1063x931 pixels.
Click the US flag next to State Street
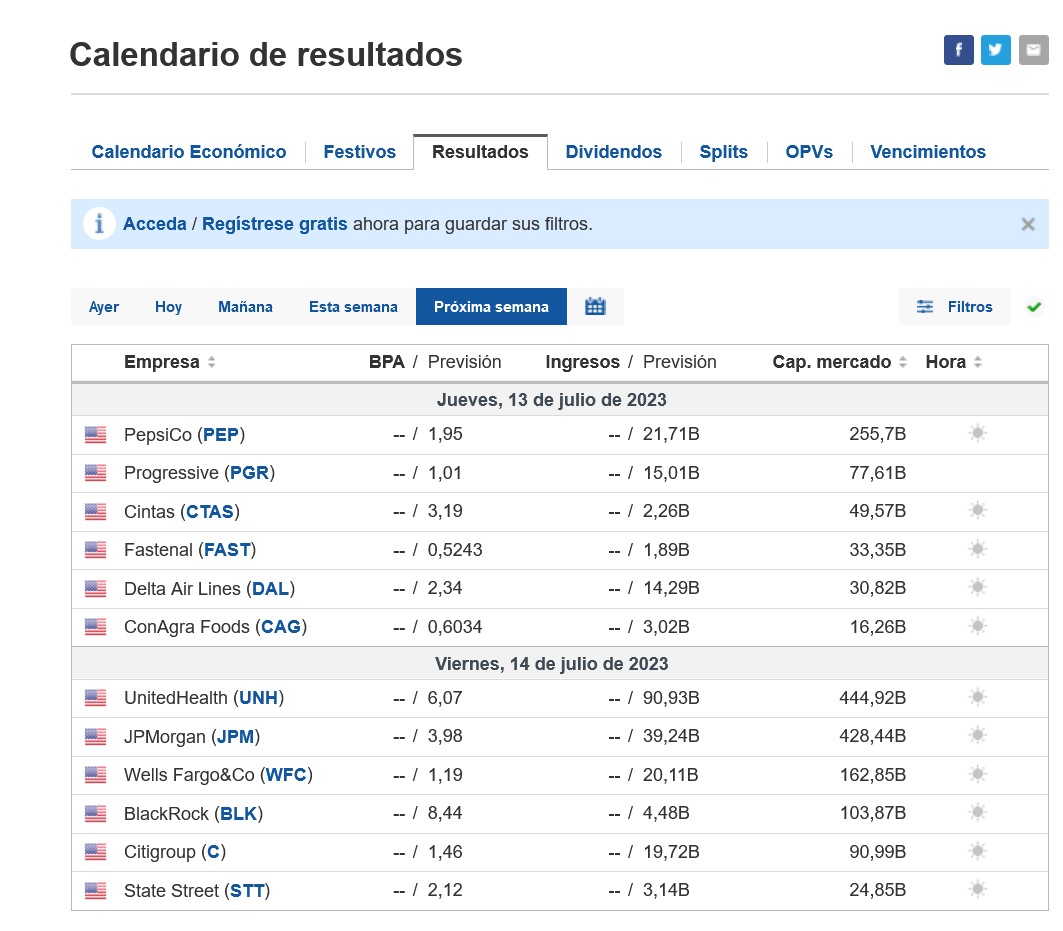tap(96, 890)
